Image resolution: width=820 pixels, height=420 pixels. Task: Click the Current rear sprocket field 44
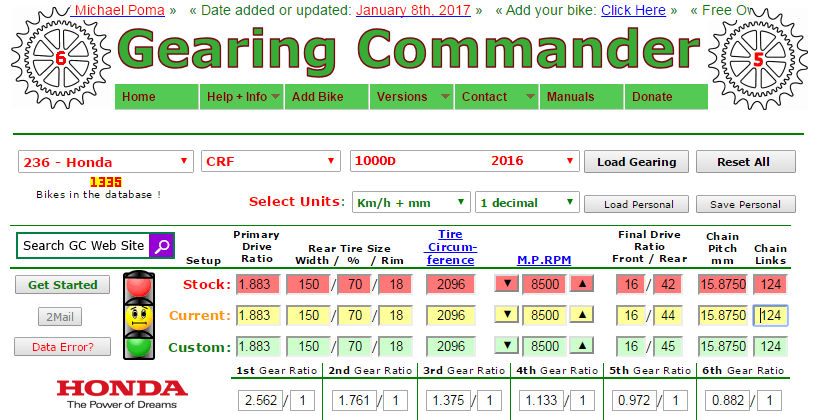(x=667, y=316)
